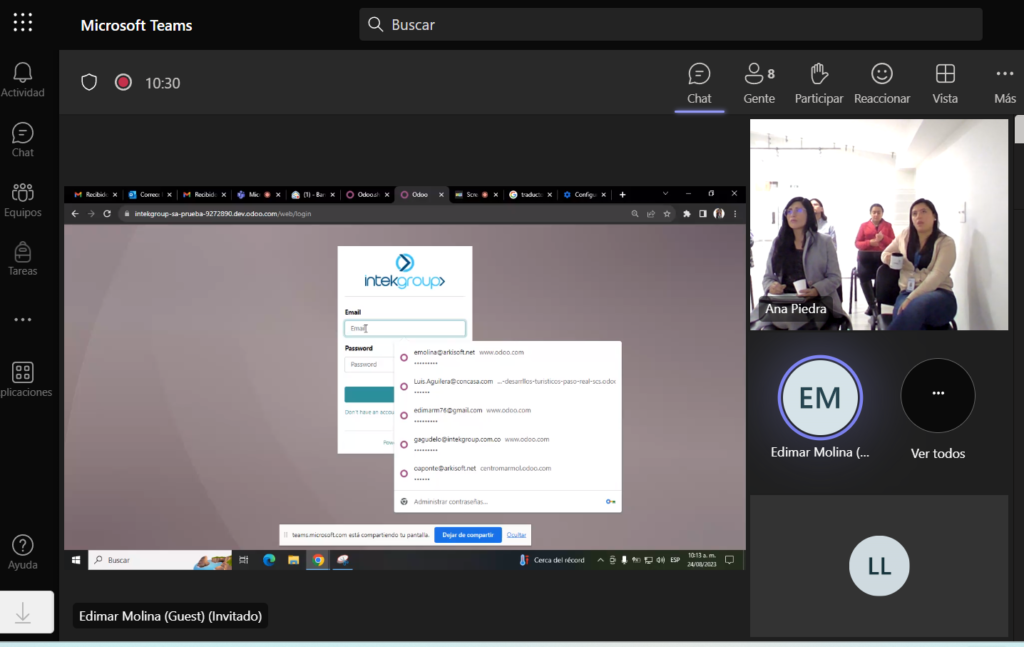Launch Microsoft Edge from the taskbar
The height and width of the screenshot is (647, 1024).
click(x=268, y=560)
